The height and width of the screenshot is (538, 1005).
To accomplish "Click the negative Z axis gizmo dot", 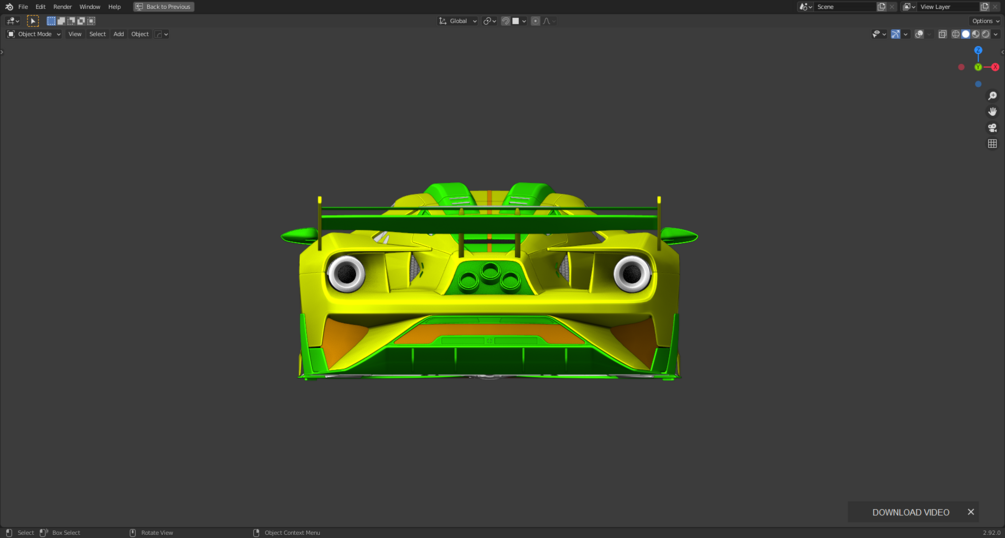I will point(978,84).
